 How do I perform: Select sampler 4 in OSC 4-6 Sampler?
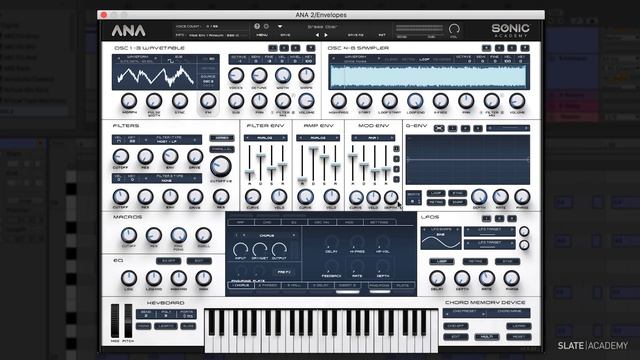click(486, 48)
